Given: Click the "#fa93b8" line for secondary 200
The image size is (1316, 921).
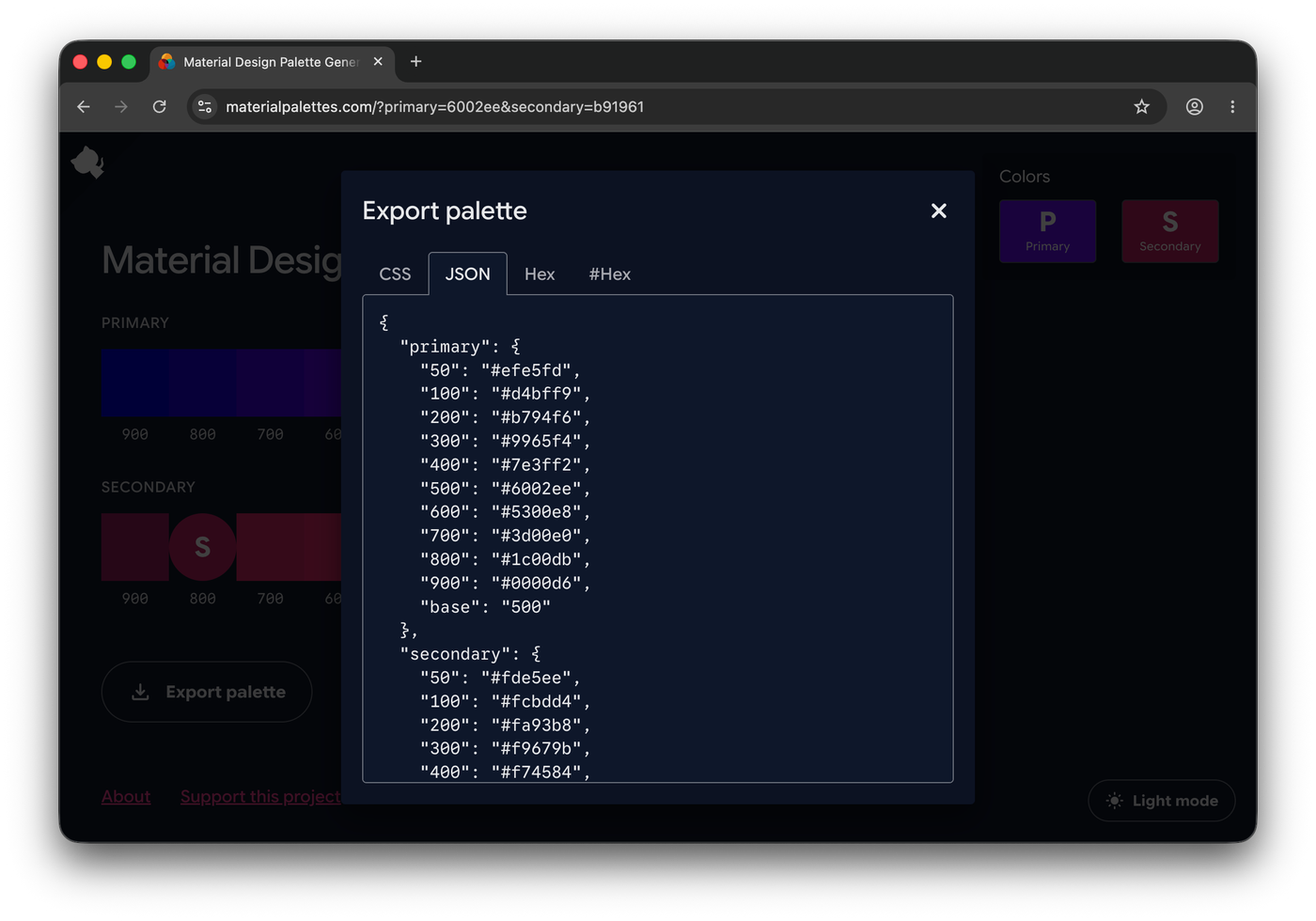Looking at the screenshot, I should pyautogui.click(x=505, y=726).
